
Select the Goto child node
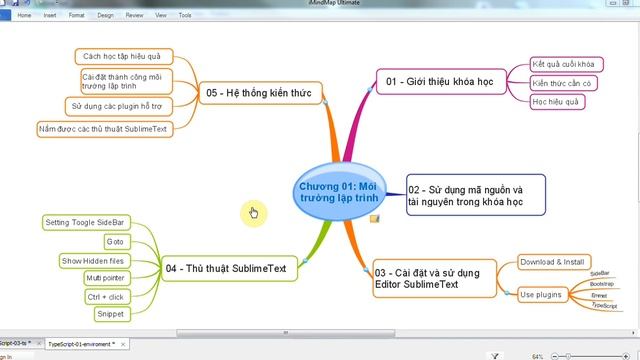117,242
